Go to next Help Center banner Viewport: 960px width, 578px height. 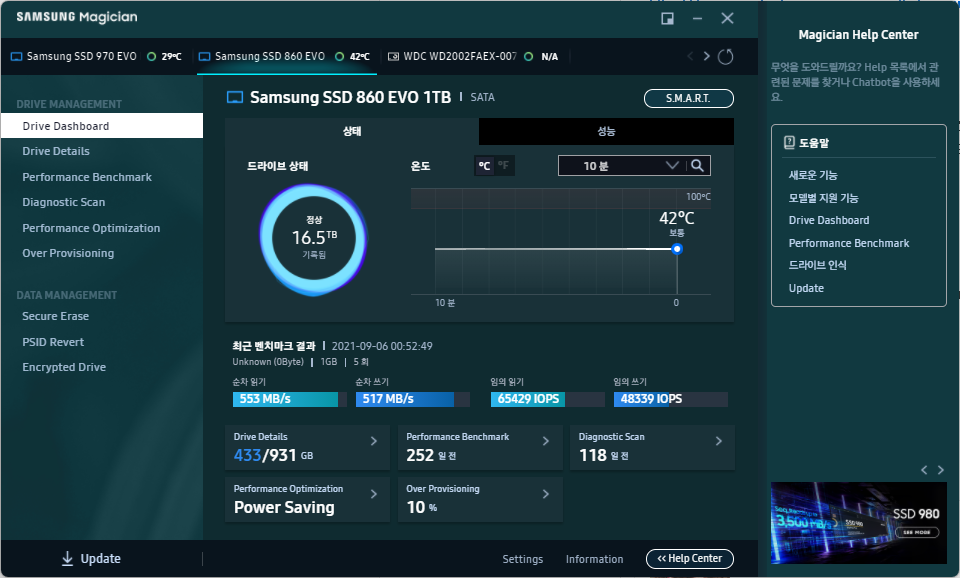941,470
